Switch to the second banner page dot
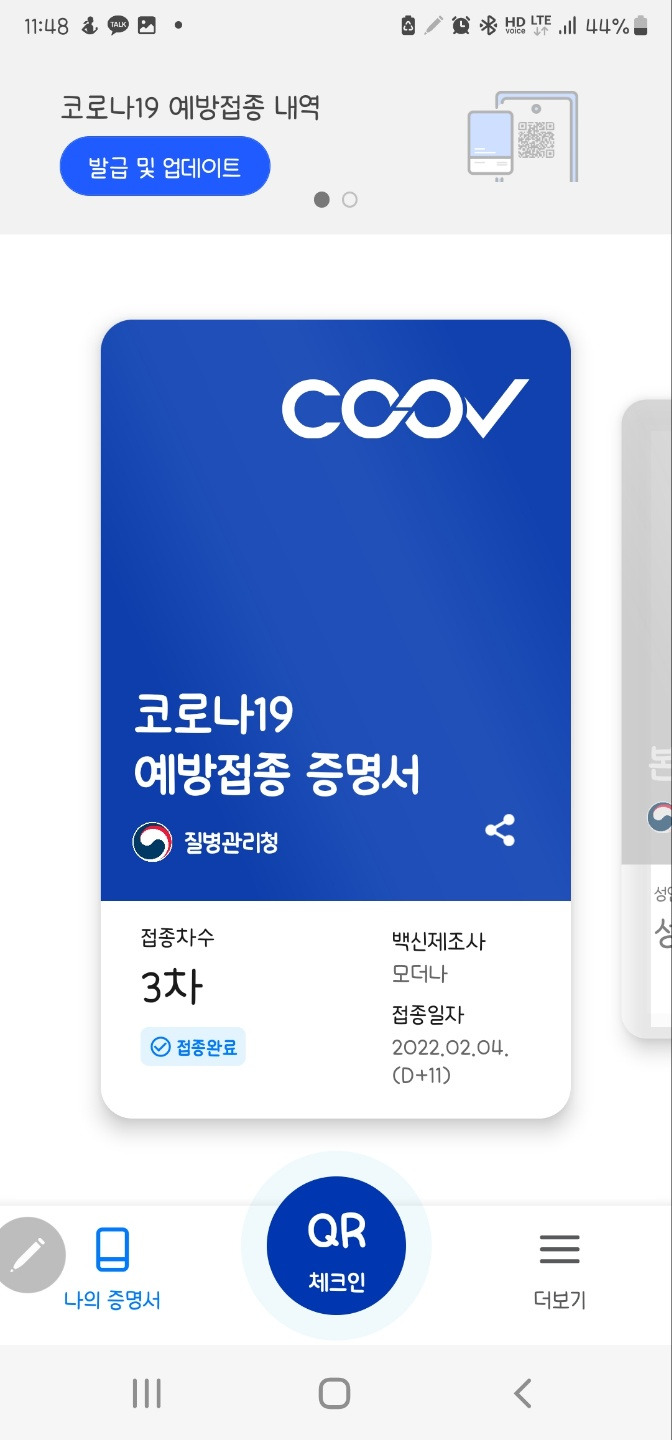Viewport: 672px width, 1440px height. (350, 200)
